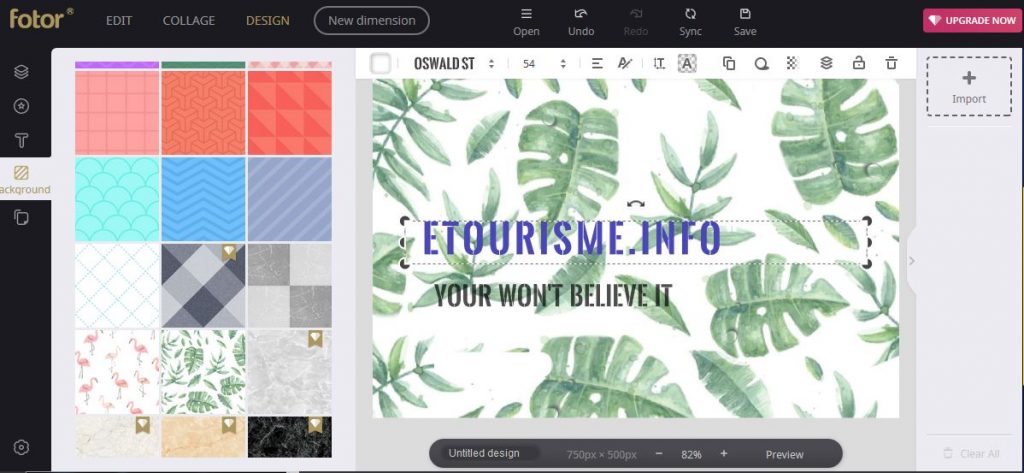
Task: Delete the selected element with trash icon
Action: pyautogui.click(x=891, y=63)
